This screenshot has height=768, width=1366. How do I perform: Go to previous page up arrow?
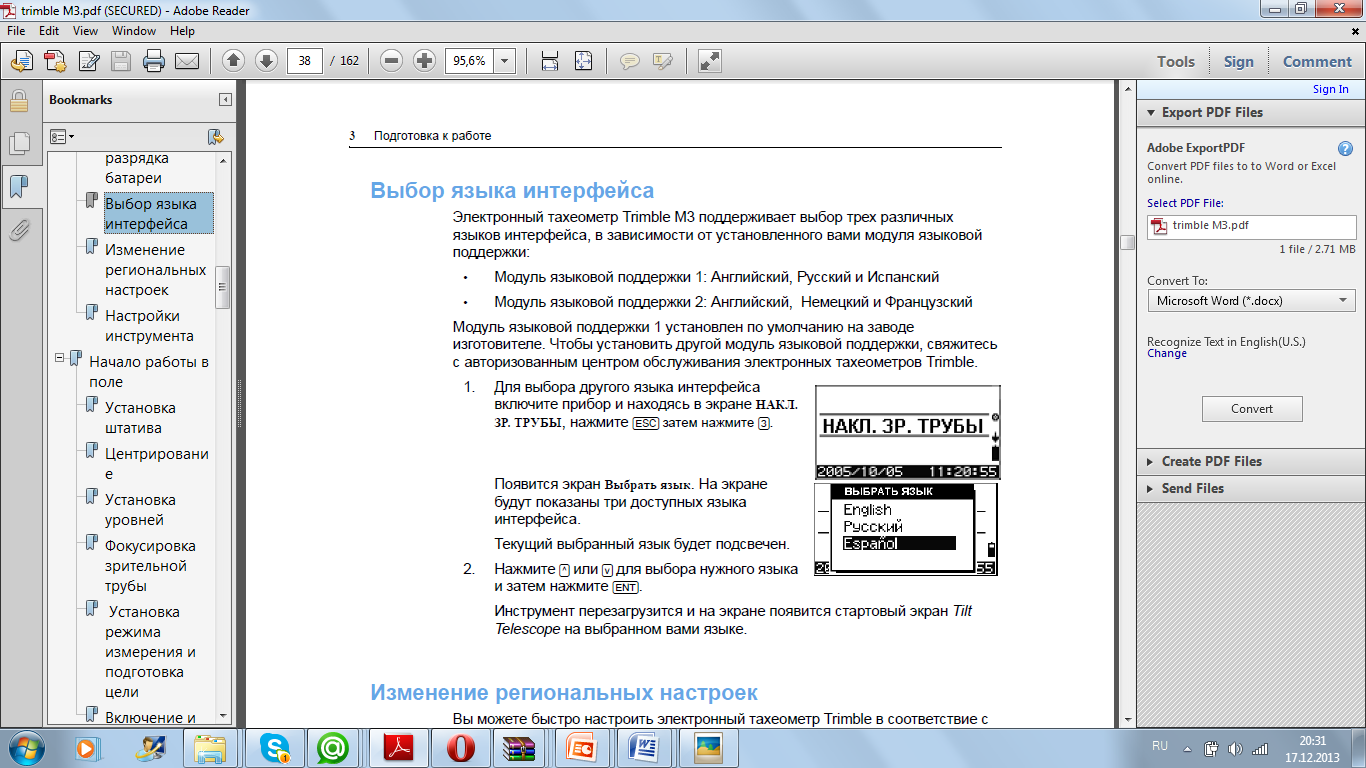pos(233,61)
